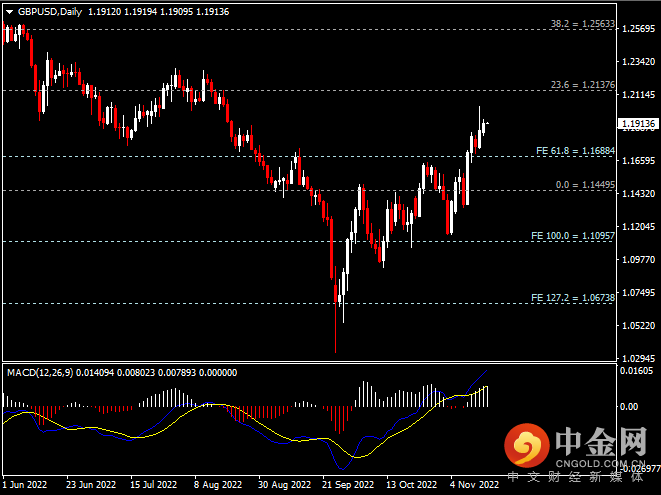
Task: Select the 38.2 = 1.25633 Fibonacci label
Action: 583,24
